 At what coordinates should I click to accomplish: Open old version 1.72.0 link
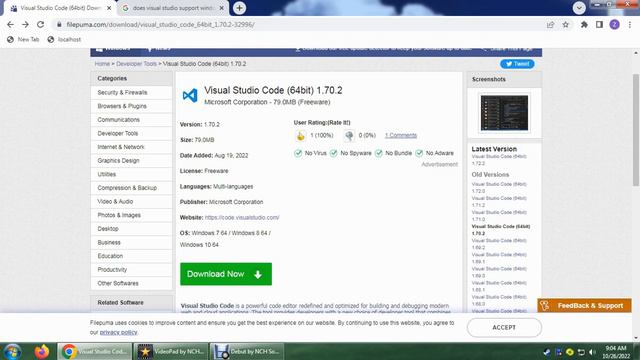point(499,187)
